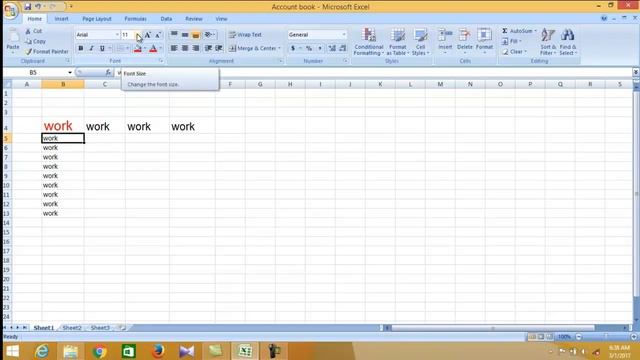Switch to the Insert ribbon tab
Image resolution: width=640 pixels, height=360 pixels.
[62, 19]
